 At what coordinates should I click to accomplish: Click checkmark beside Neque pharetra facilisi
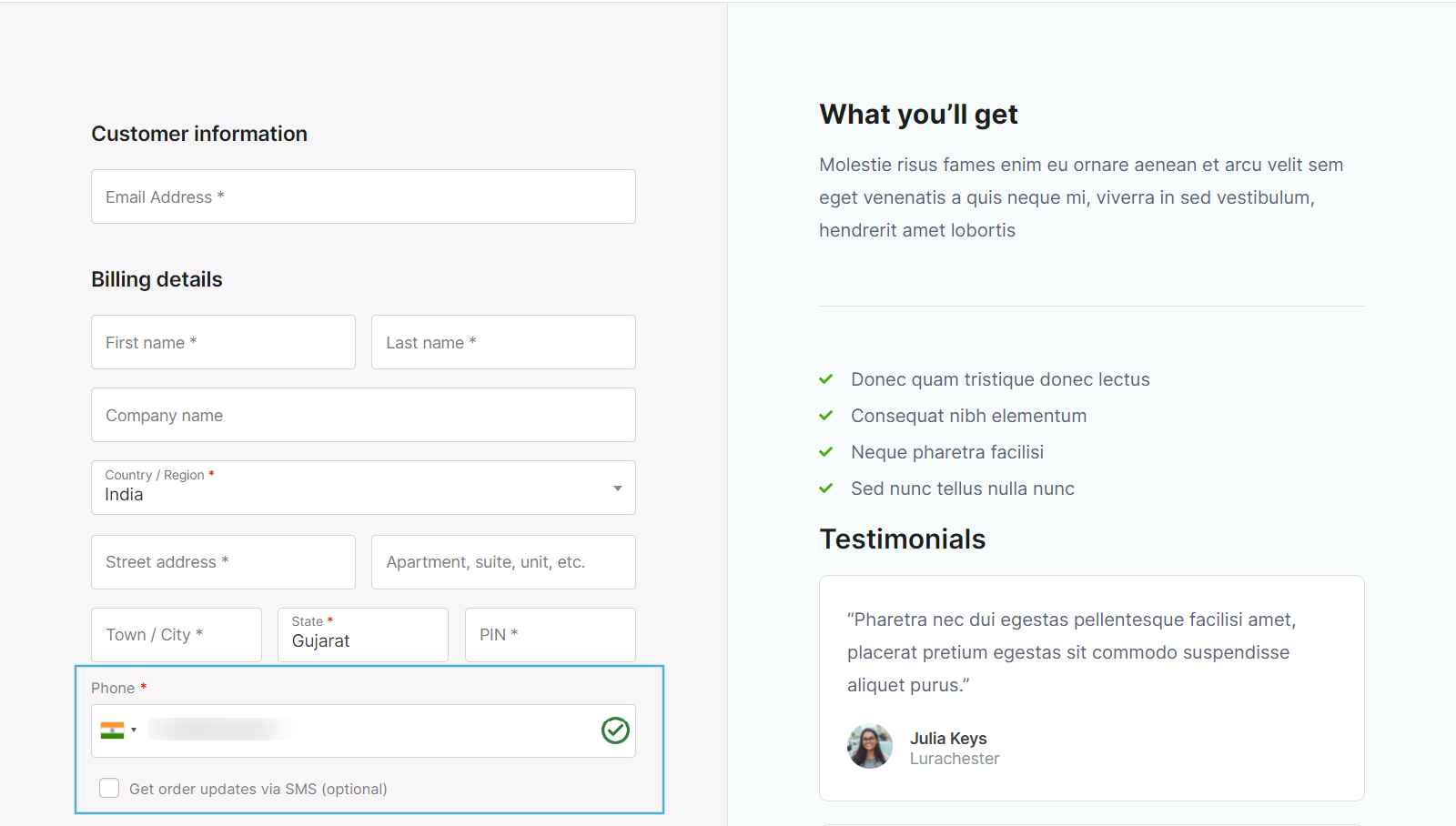[x=826, y=452]
